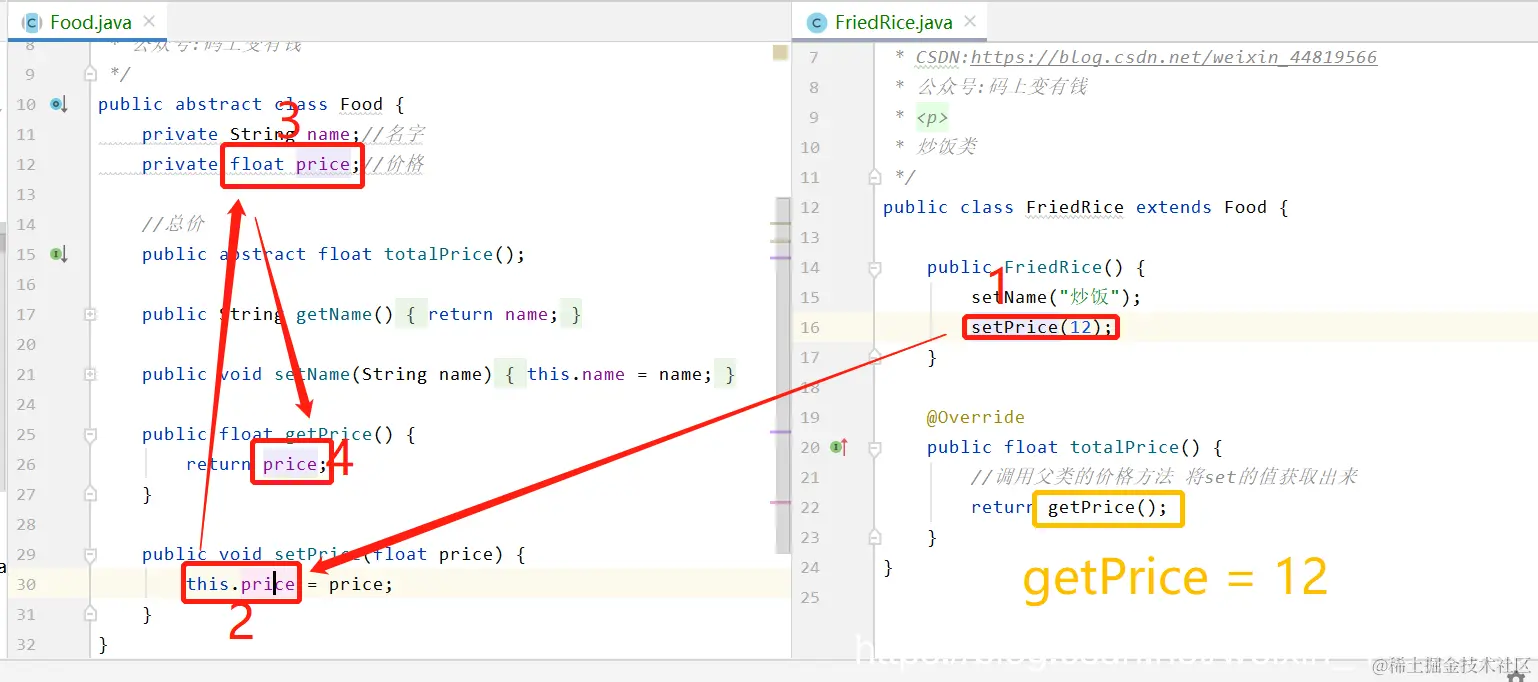Click the implemented-class gutter icon on line 10
Viewport: 1538px width, 682px height.
[58, 104]
